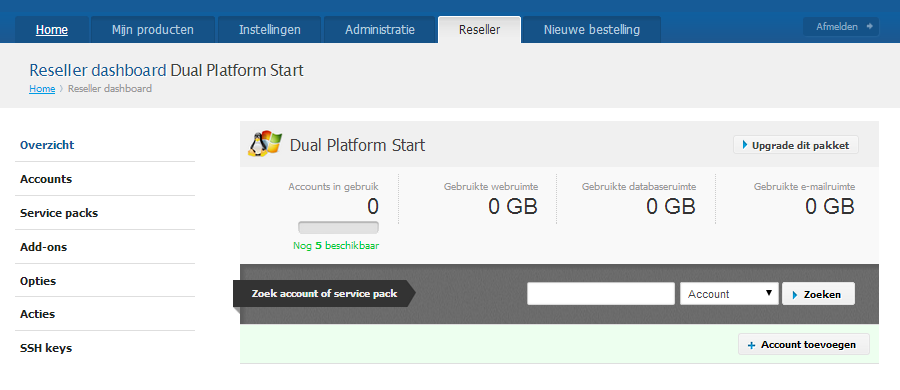The image size is (900, 390).
Task: Open the Instellingen tab
Action: tap(270, 29)
